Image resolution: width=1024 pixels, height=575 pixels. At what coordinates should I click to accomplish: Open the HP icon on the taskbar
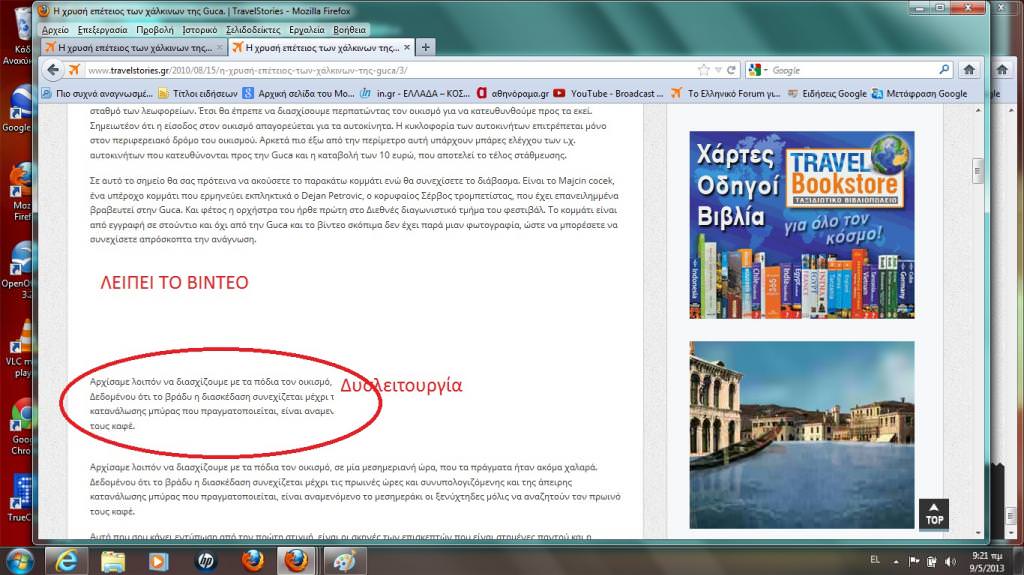206,561
